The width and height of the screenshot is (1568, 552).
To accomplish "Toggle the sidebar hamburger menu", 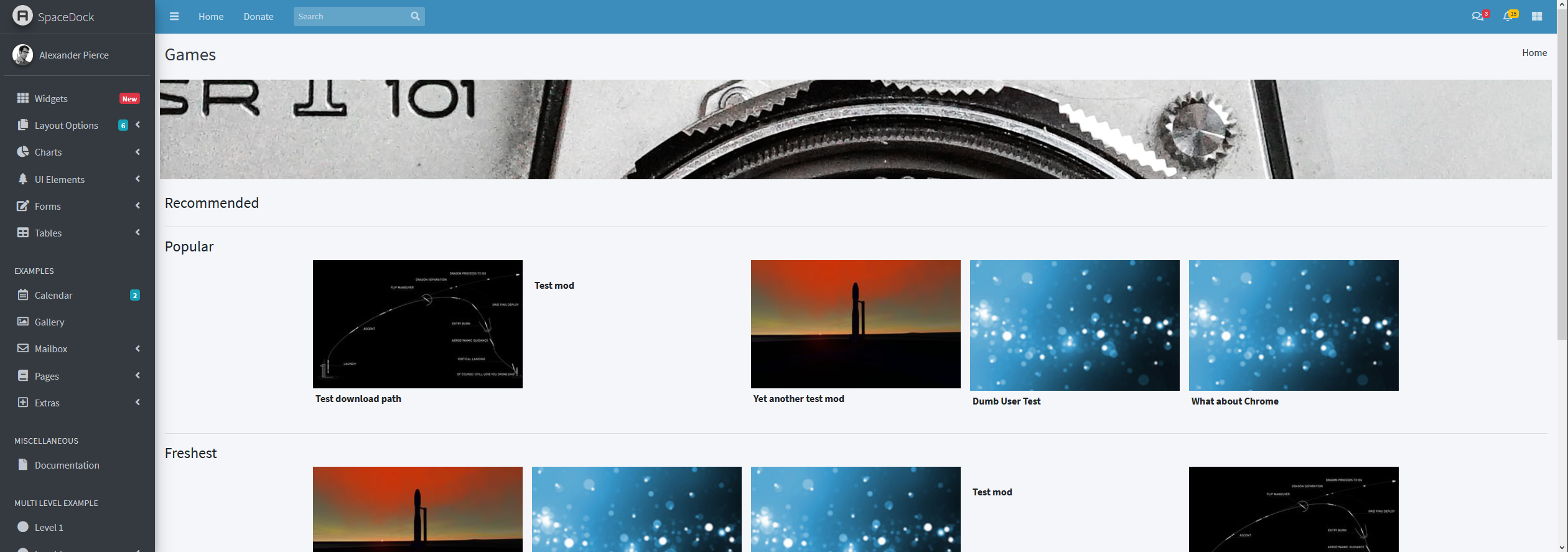I will [x=174, y=16].
